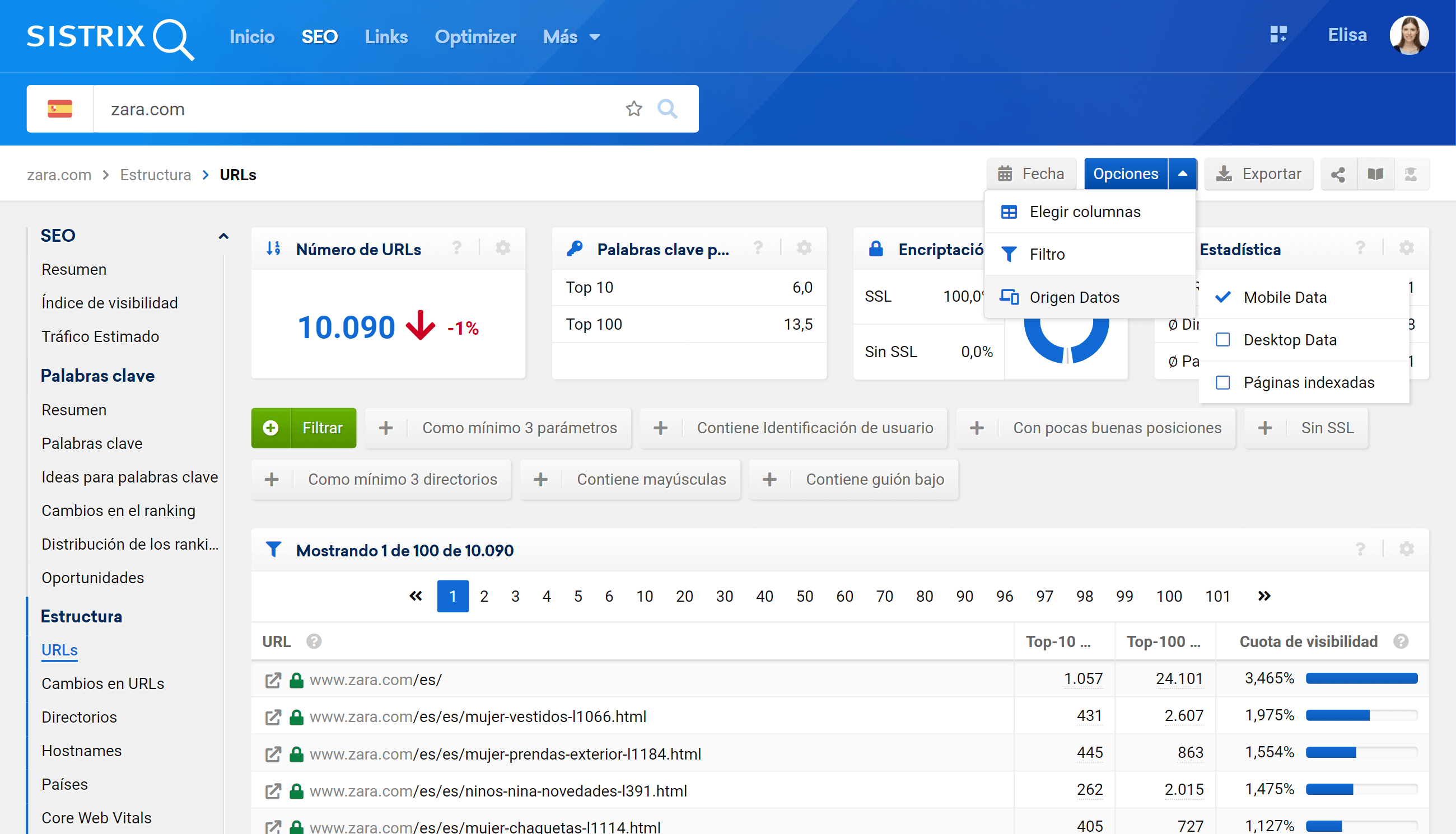Open settings gear of Número de URLs

point(502,248)
